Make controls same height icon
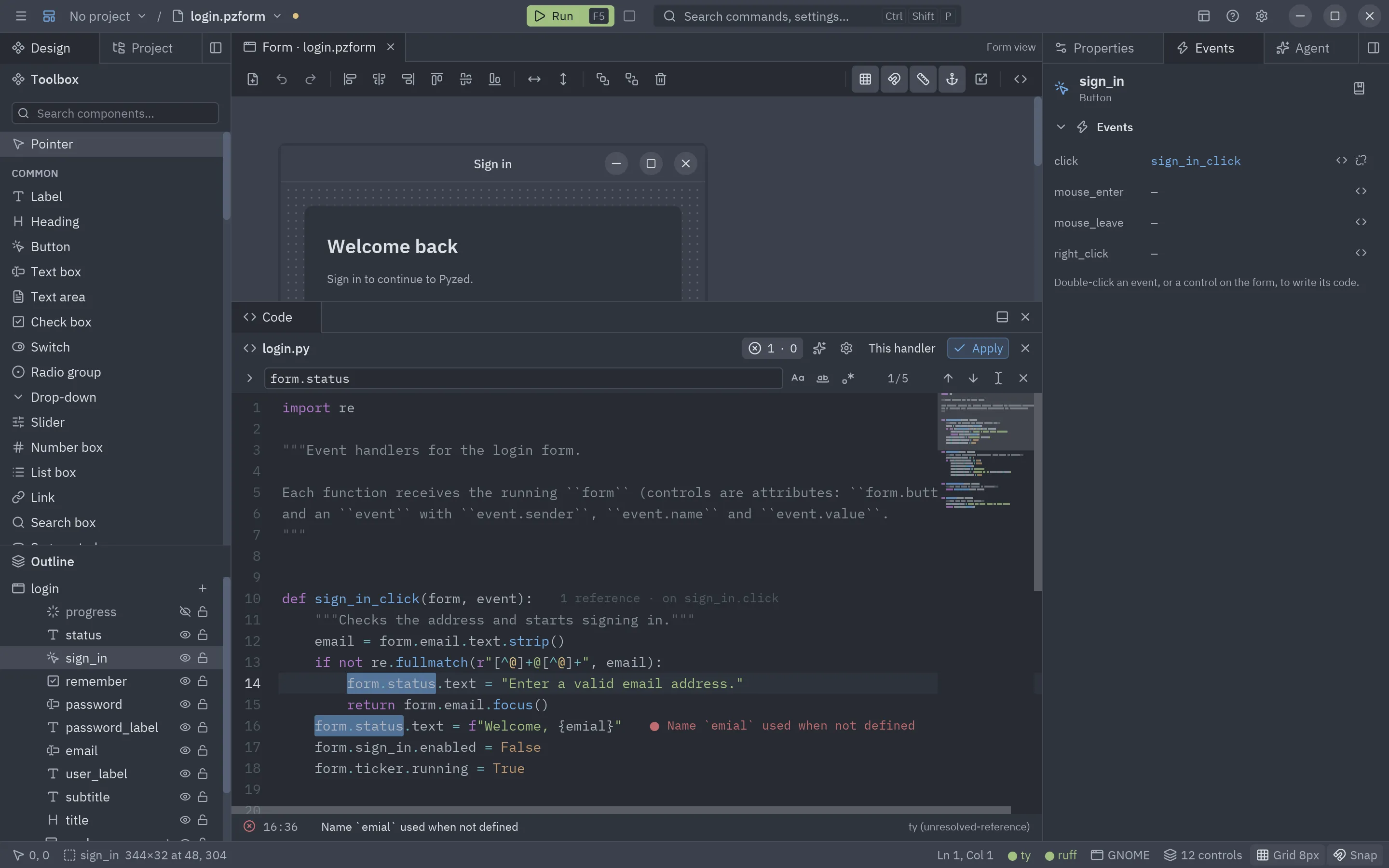Viewport: 1389px width, 868px height. click(x=563, y=79)
